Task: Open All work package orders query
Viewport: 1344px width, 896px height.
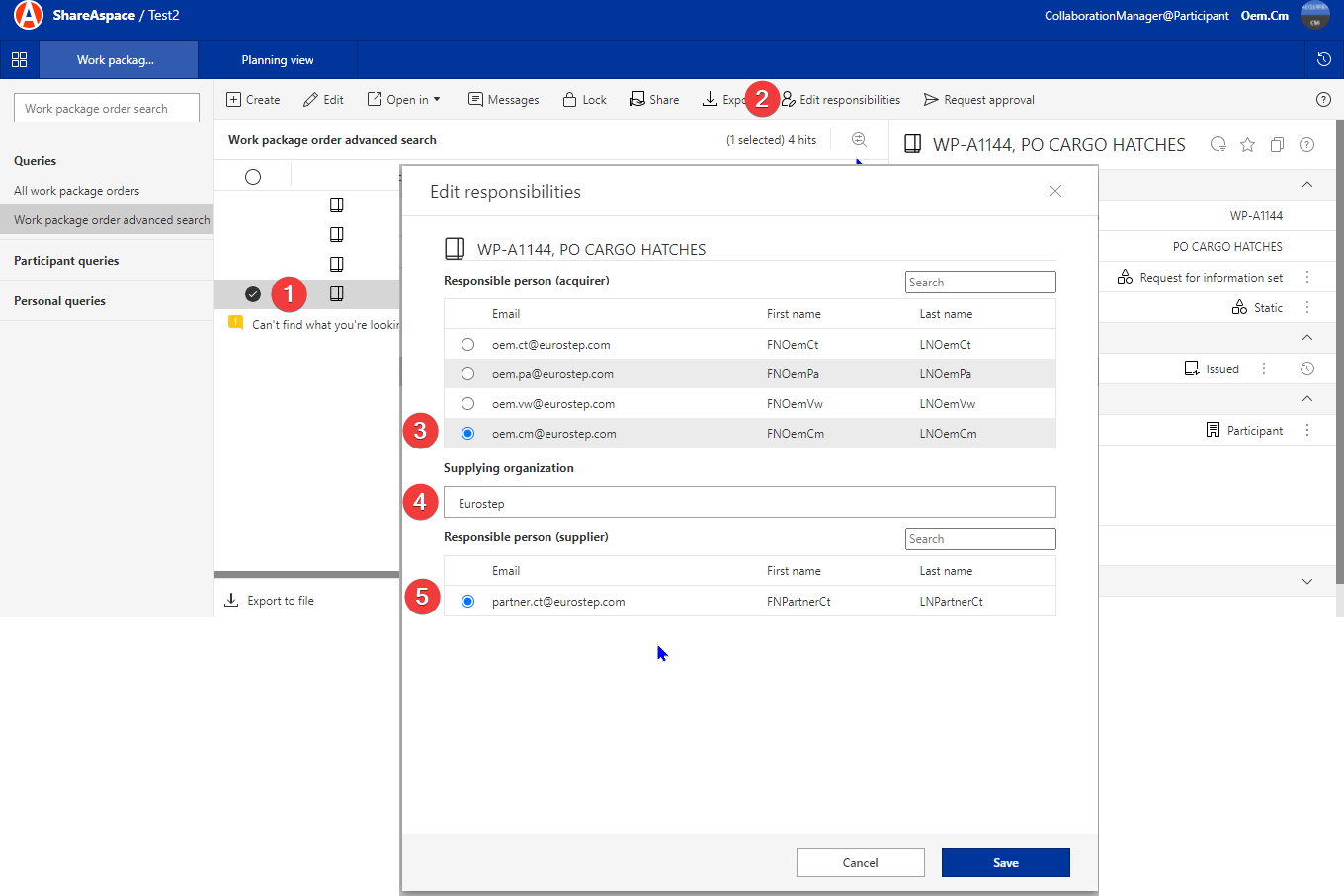Action: [x=76, y=191]
